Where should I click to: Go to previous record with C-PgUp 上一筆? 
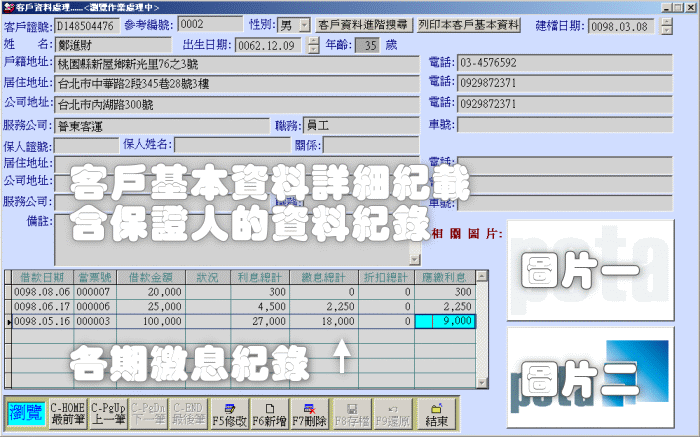pyautogui.click(x=108, y=413)
